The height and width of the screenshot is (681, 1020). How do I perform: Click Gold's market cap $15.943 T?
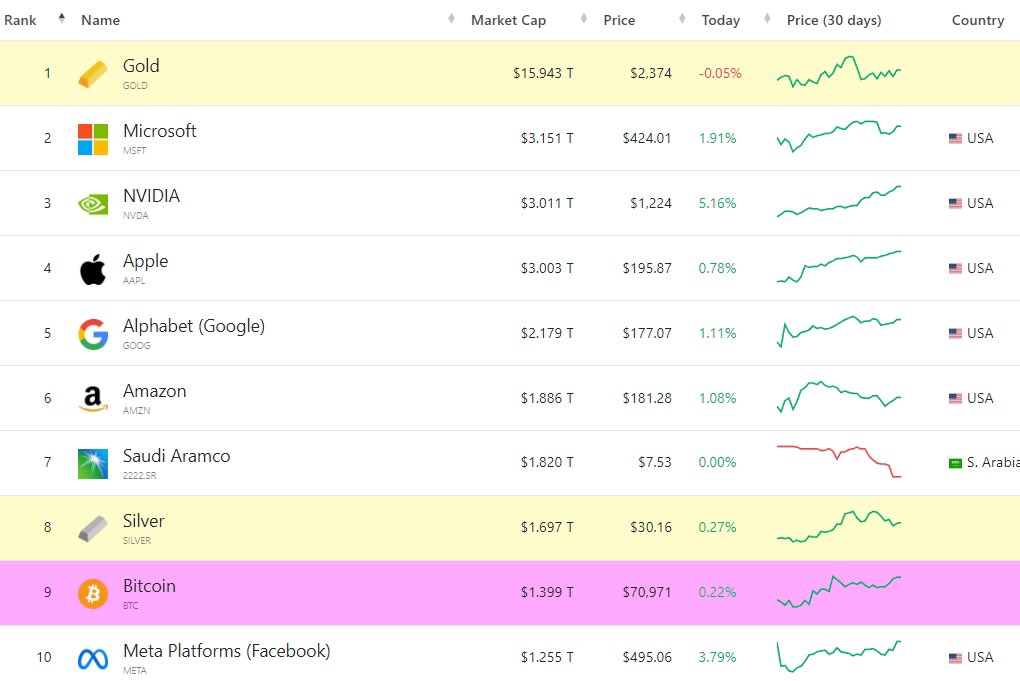[543, 73]
